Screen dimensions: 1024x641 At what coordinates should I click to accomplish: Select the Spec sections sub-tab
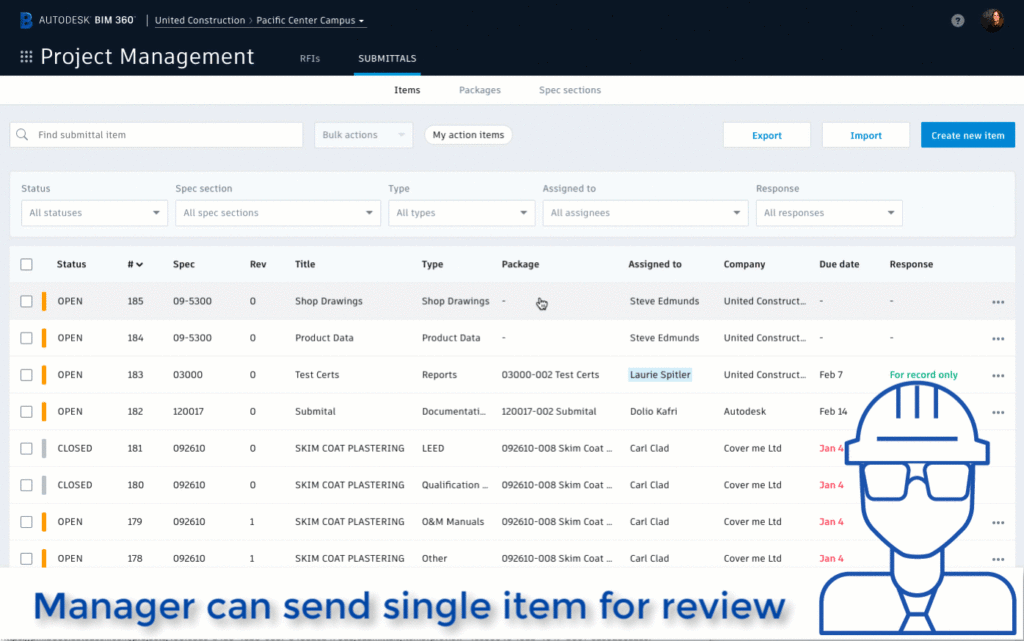[x=569, y=90]
